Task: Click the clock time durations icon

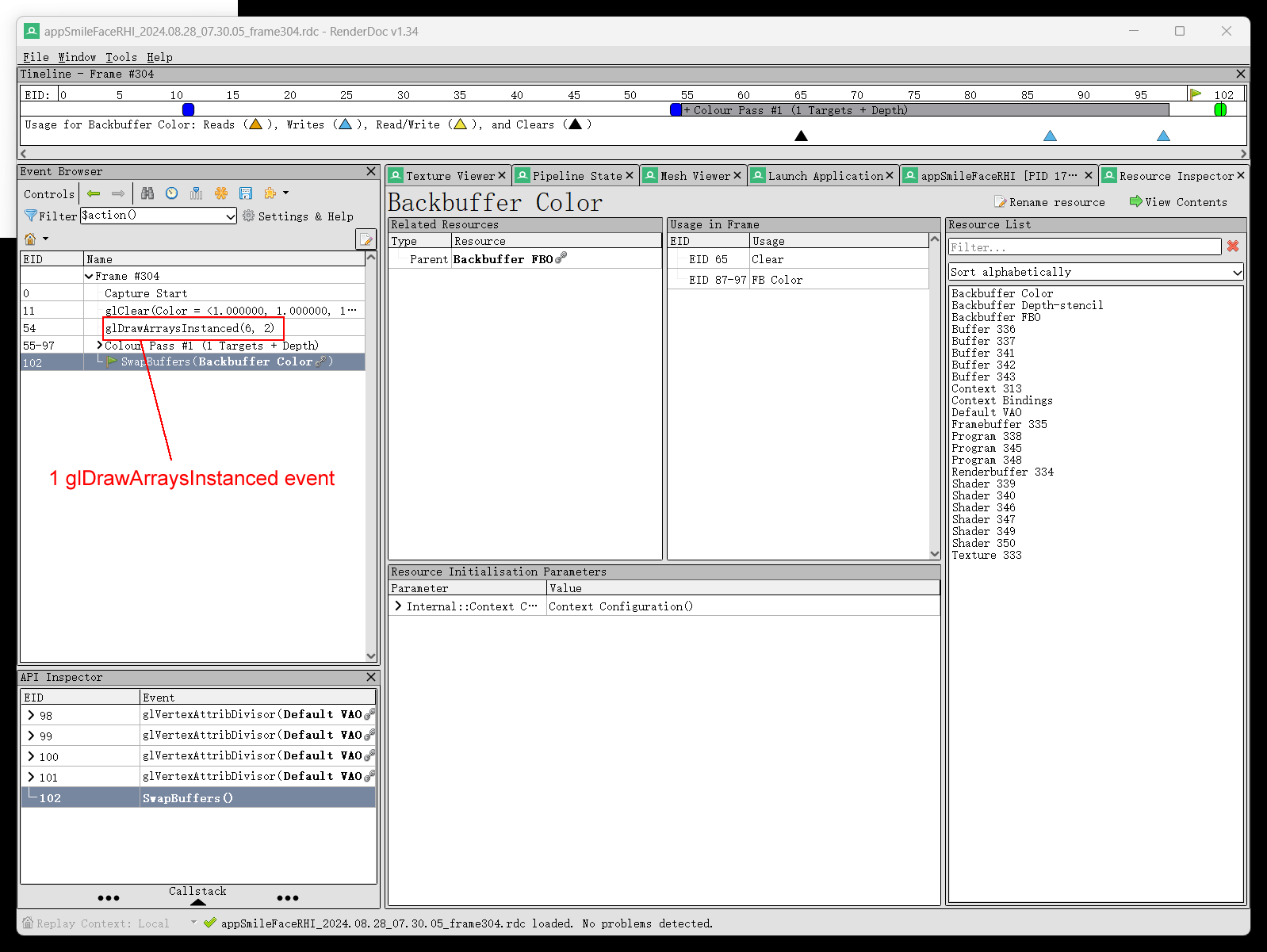Action: (x=172, y=193)
